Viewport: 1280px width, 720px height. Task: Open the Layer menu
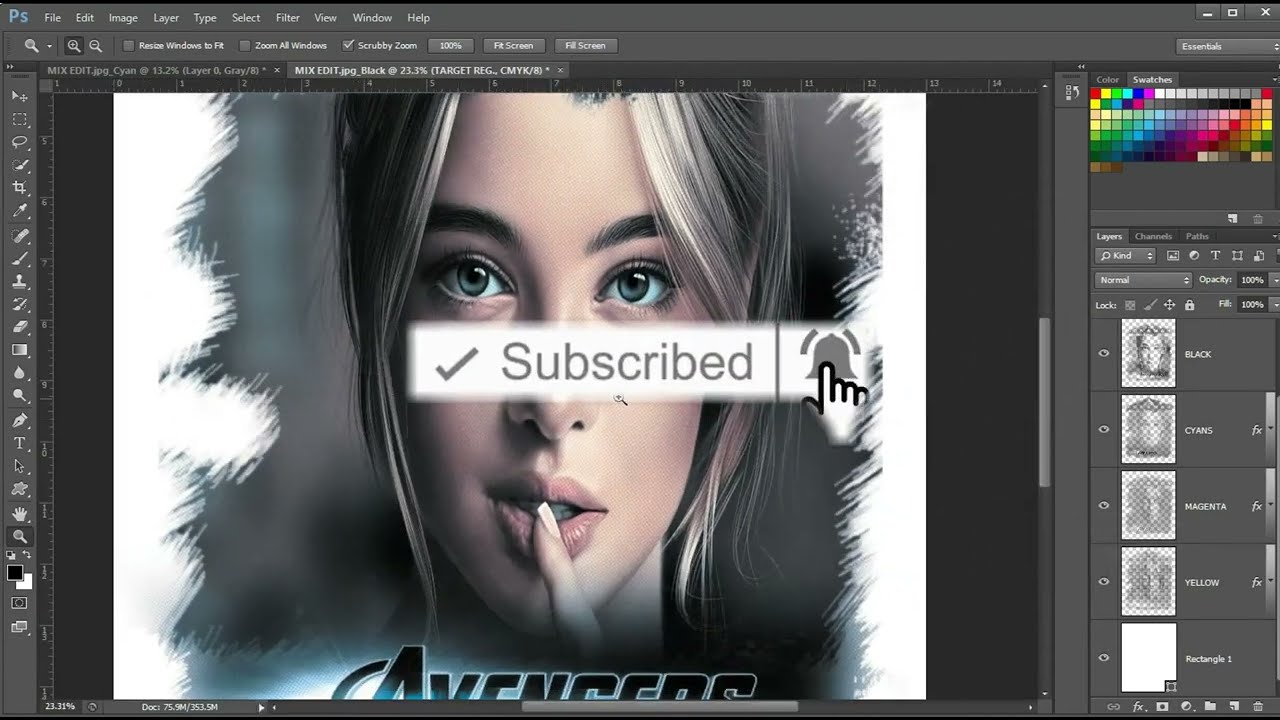click(x=166, y=18)
